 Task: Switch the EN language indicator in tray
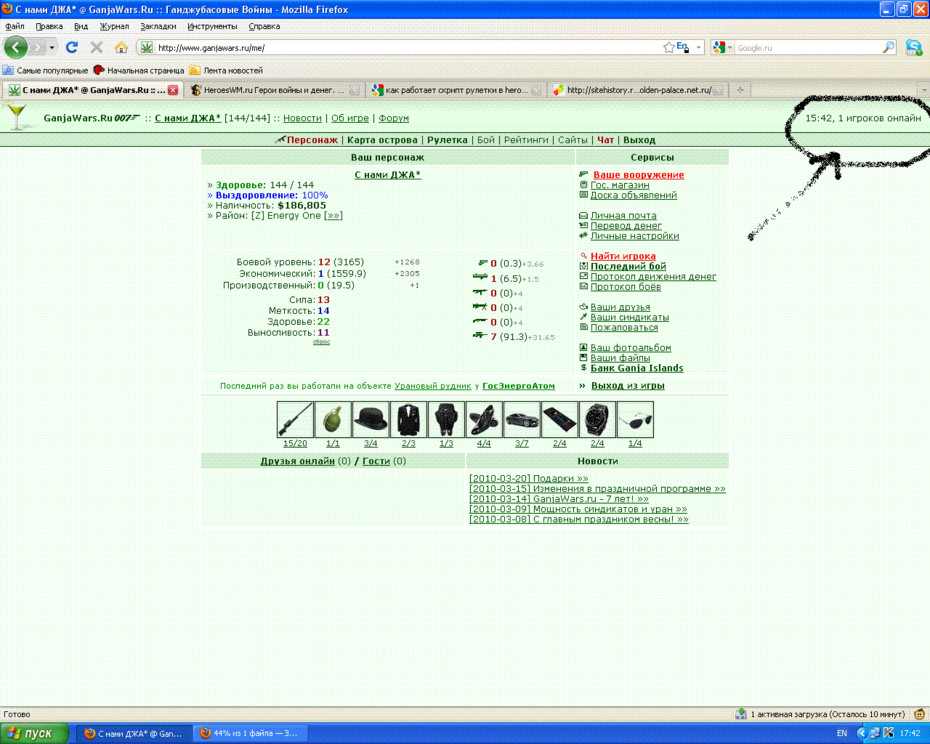(x=842, y=733)
